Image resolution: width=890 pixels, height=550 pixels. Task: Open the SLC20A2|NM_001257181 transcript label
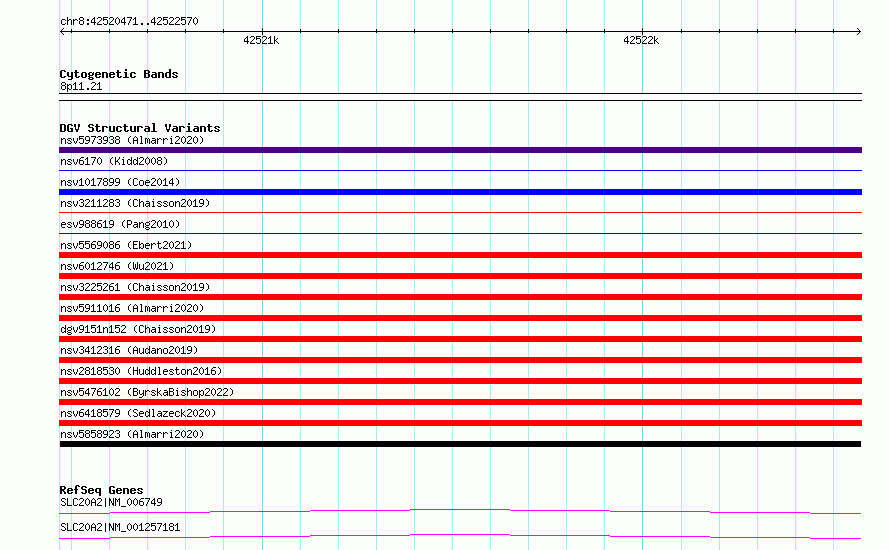[x=120, y=527]
